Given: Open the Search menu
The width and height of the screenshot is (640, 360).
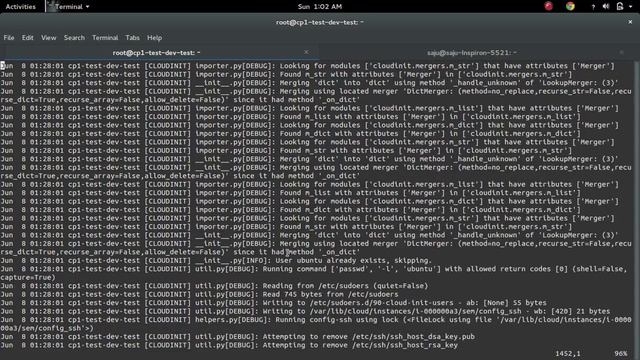Looking at the screenshot, I should [74, 38].
